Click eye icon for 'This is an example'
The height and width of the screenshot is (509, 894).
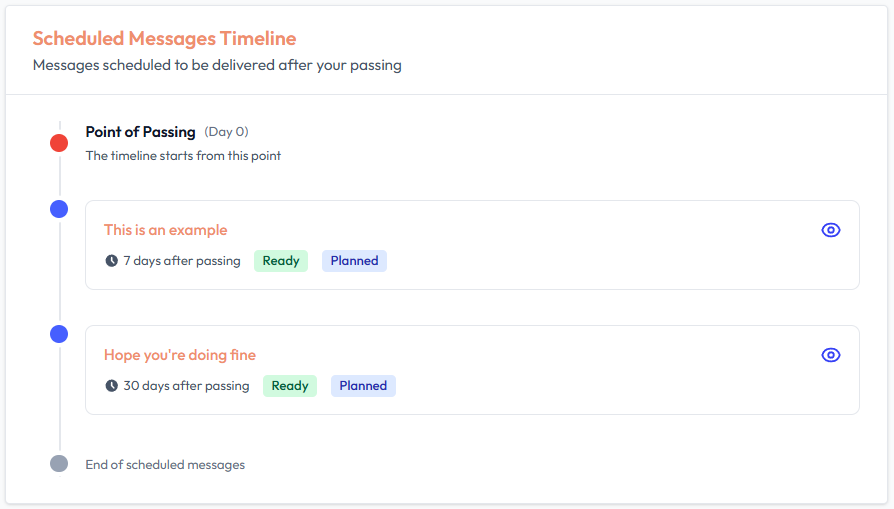tap(830, 230)
